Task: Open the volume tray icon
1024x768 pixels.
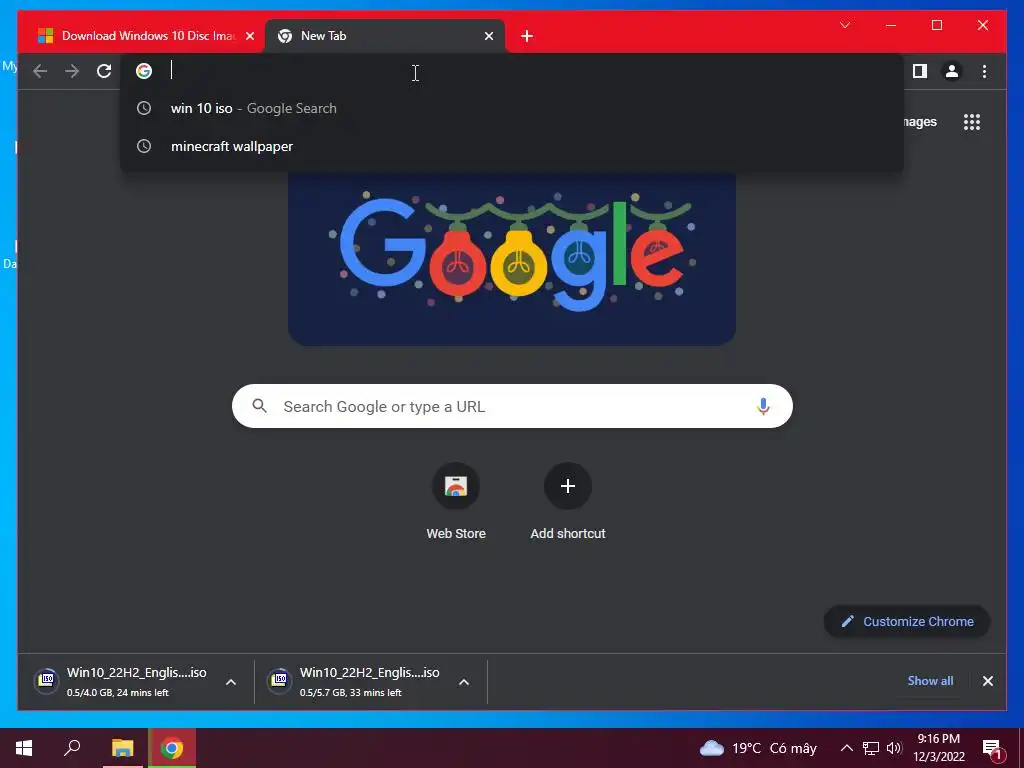Action: (894, 748)
